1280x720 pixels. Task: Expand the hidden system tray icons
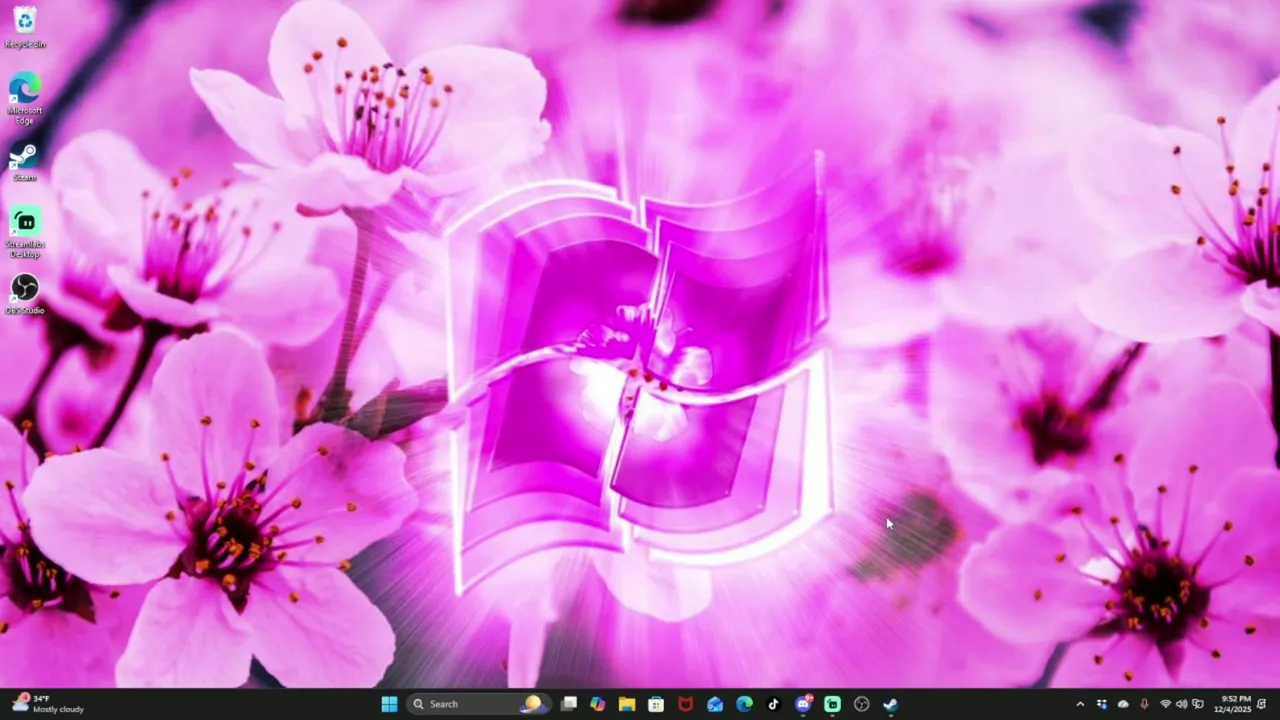click(1080, 704)
